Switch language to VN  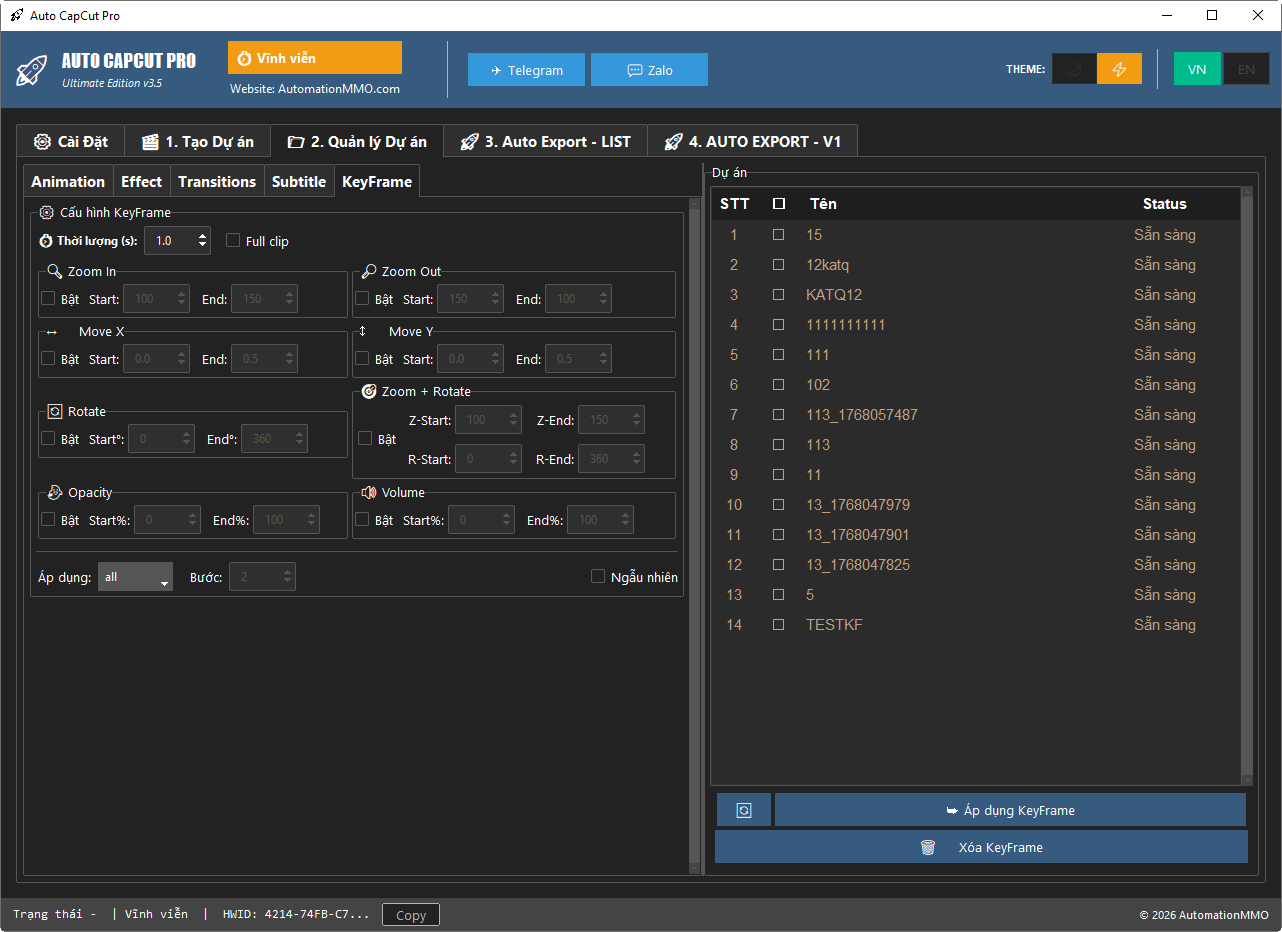coord(1197,69)
